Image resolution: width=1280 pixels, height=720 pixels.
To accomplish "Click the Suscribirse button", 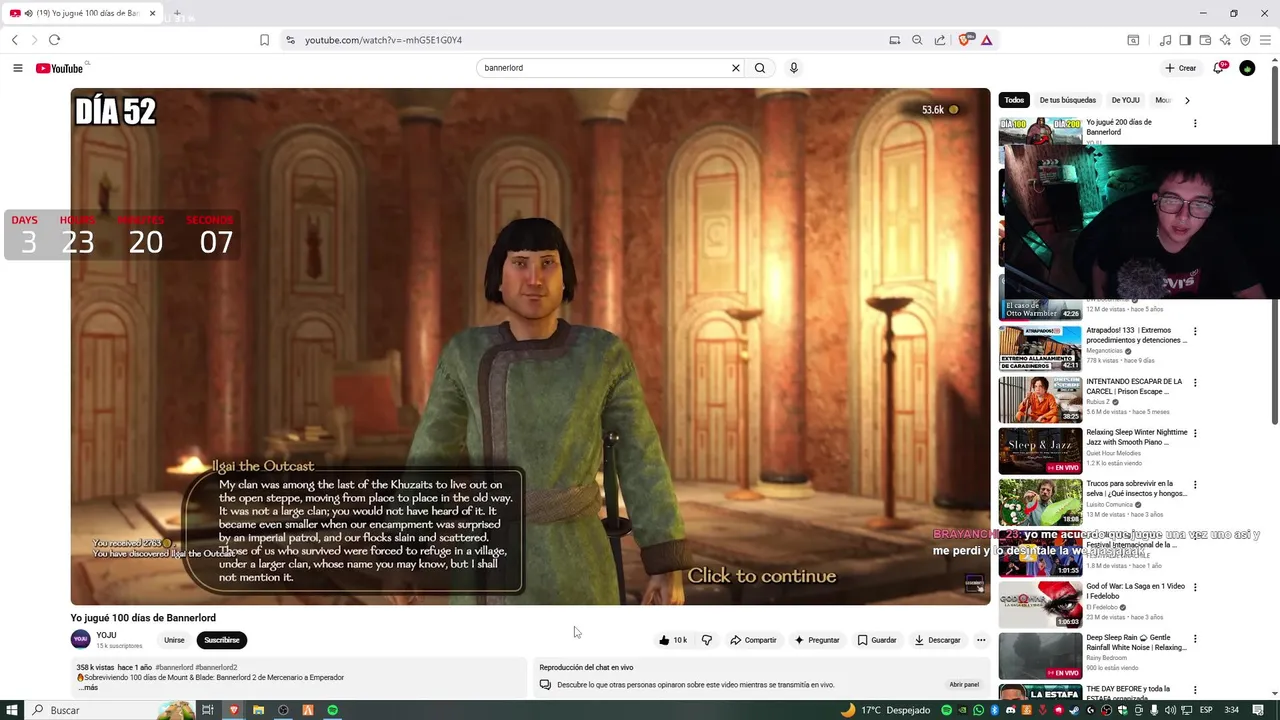I will pyautogui.click(x=222, y=640).
